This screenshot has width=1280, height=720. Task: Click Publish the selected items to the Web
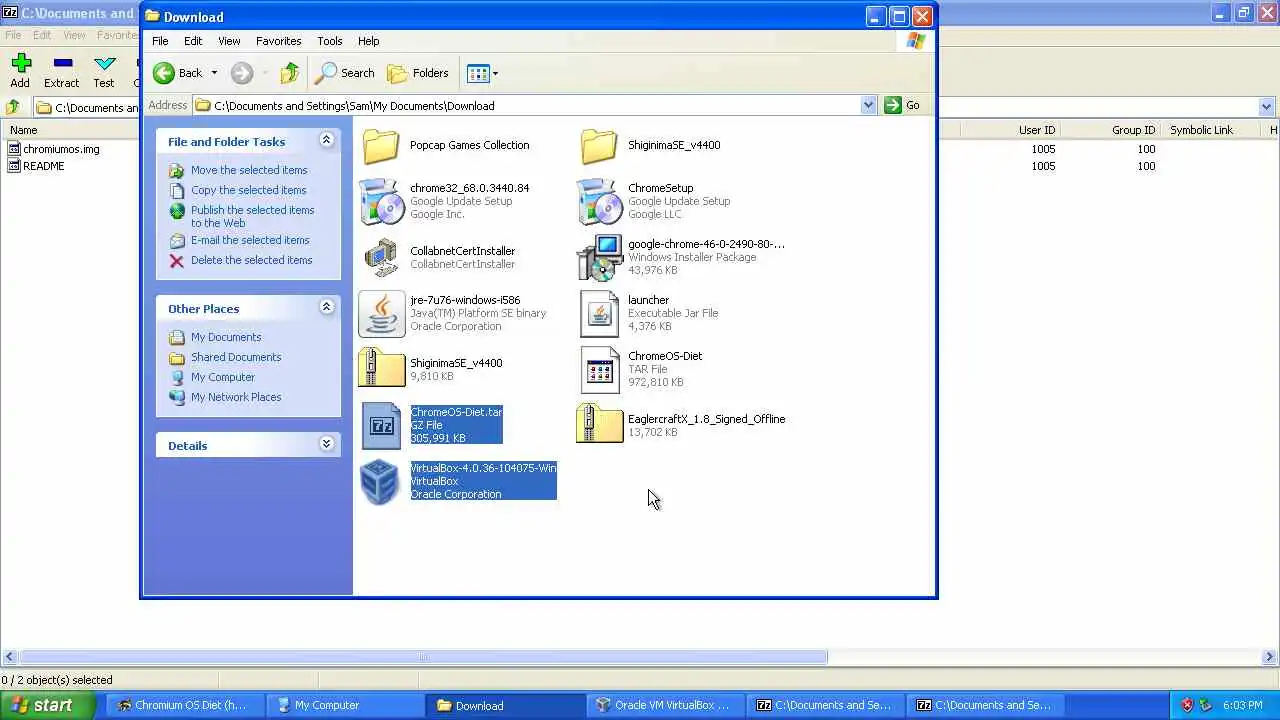pyautogui.click(x=252, y=216)
